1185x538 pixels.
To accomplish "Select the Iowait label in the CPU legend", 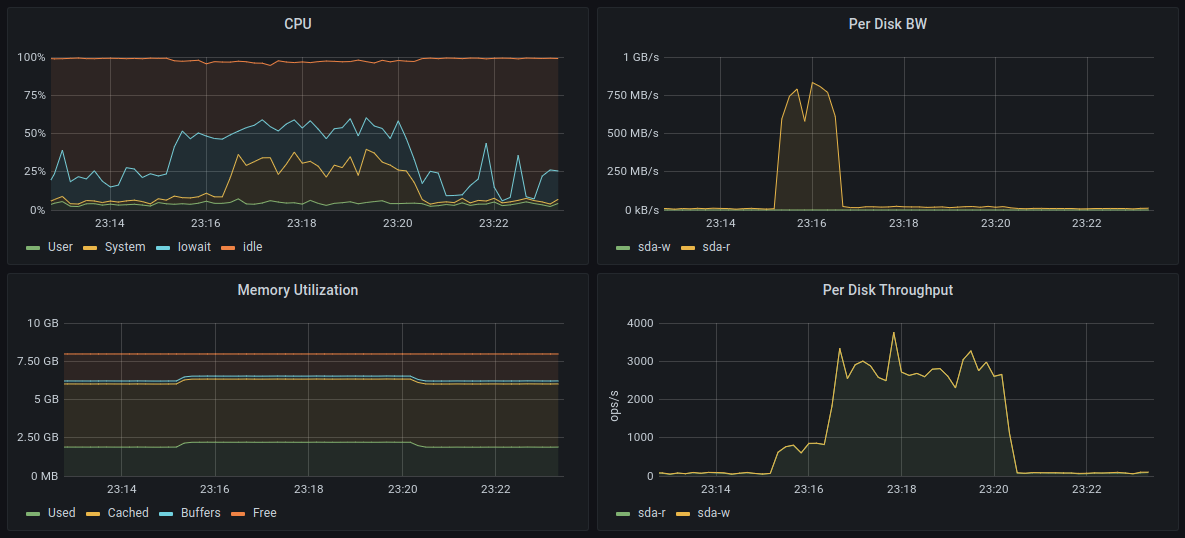I will (x=194, y=246).
